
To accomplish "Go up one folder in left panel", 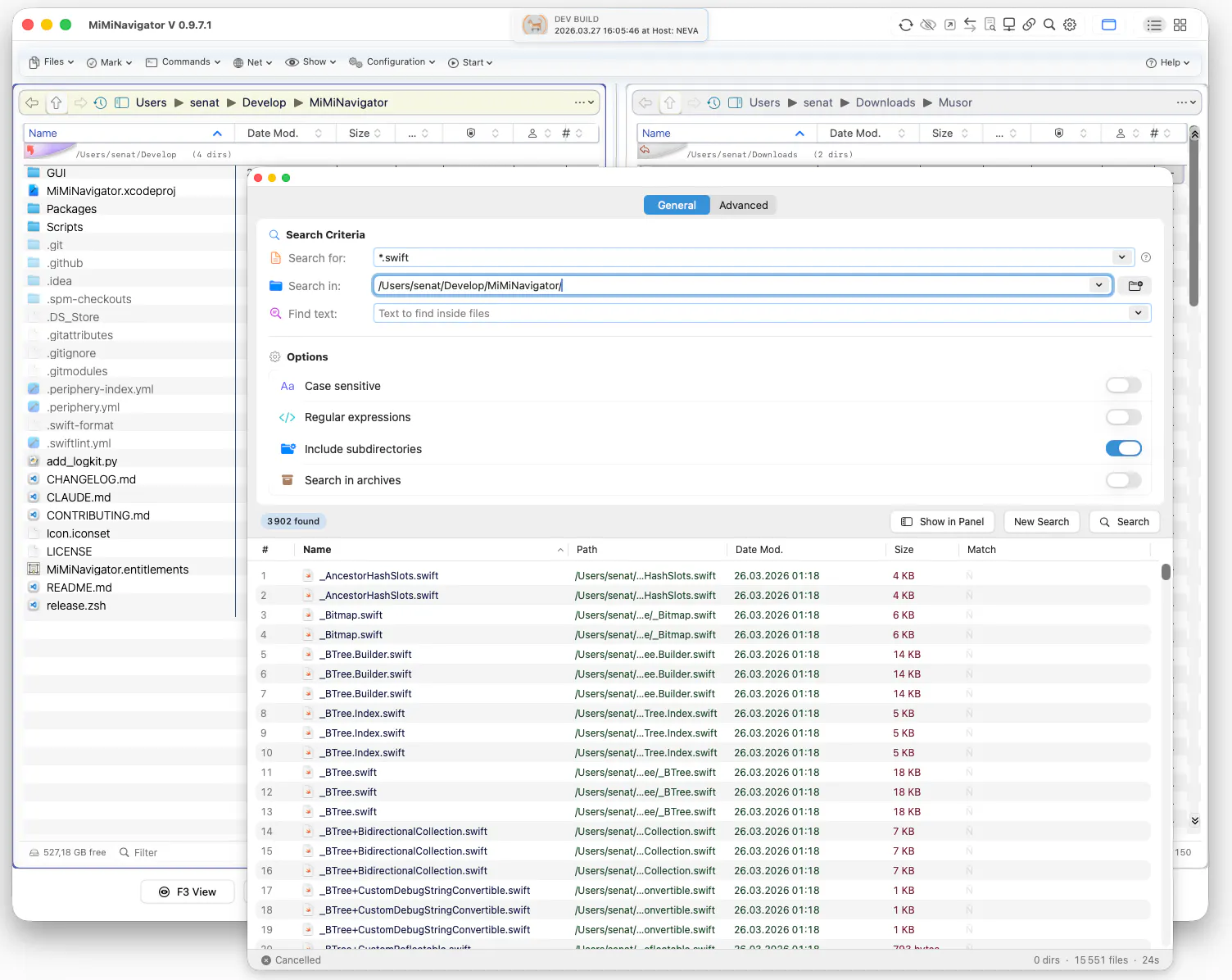I will 56,102.
